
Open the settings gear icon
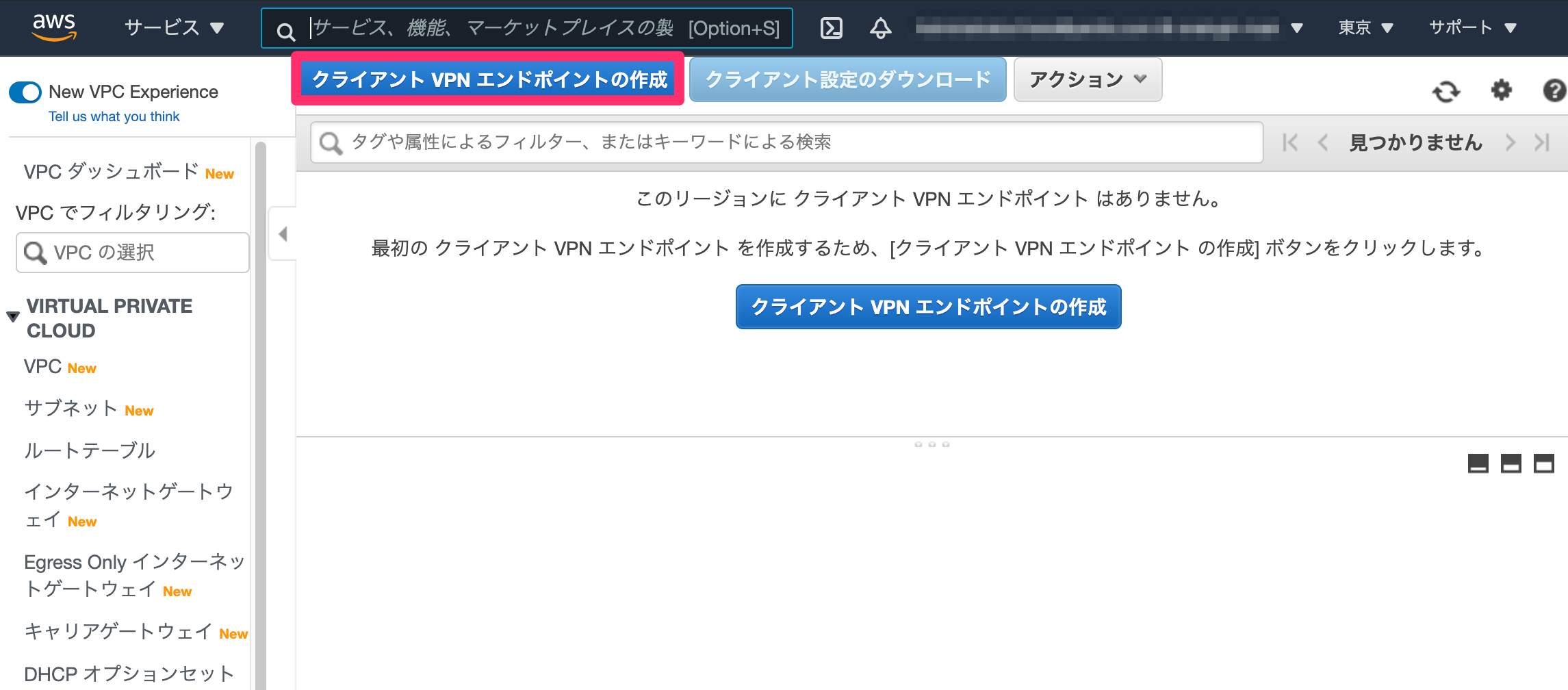(x=1502, y=90)
